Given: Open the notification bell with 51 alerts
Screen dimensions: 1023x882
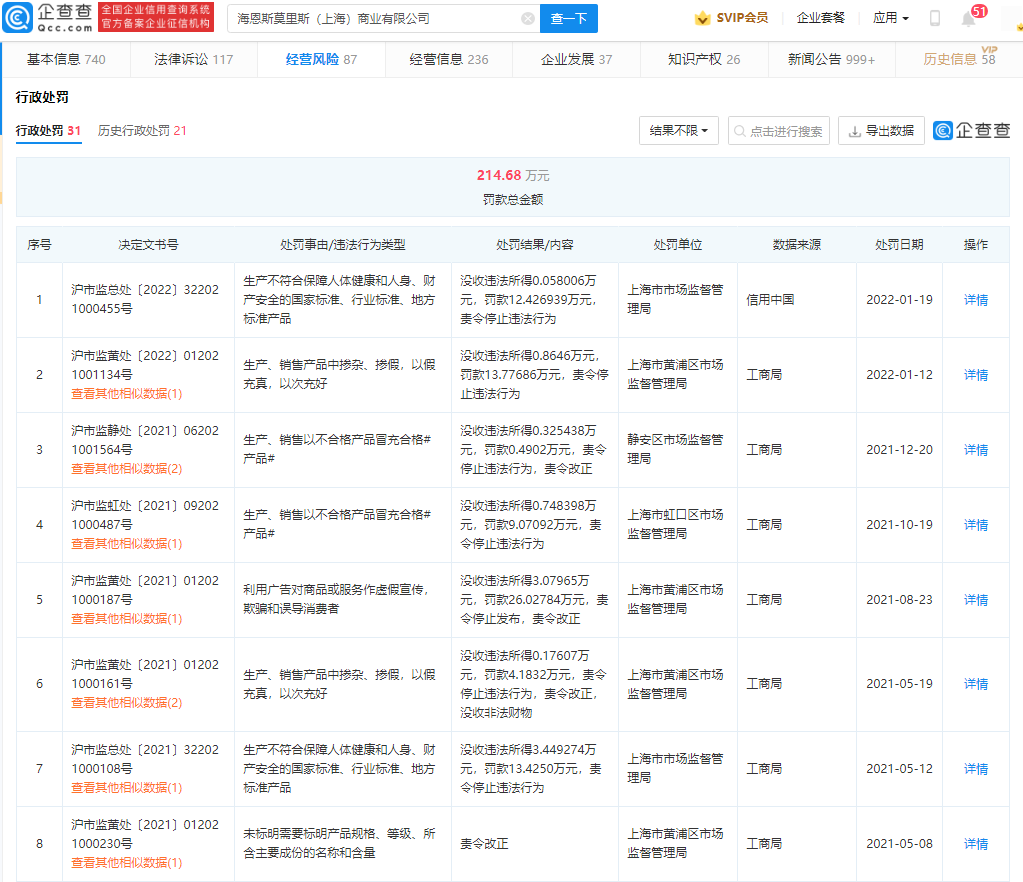Looking at the screenshot, I should pyautogui.click(x=968, y=18).
